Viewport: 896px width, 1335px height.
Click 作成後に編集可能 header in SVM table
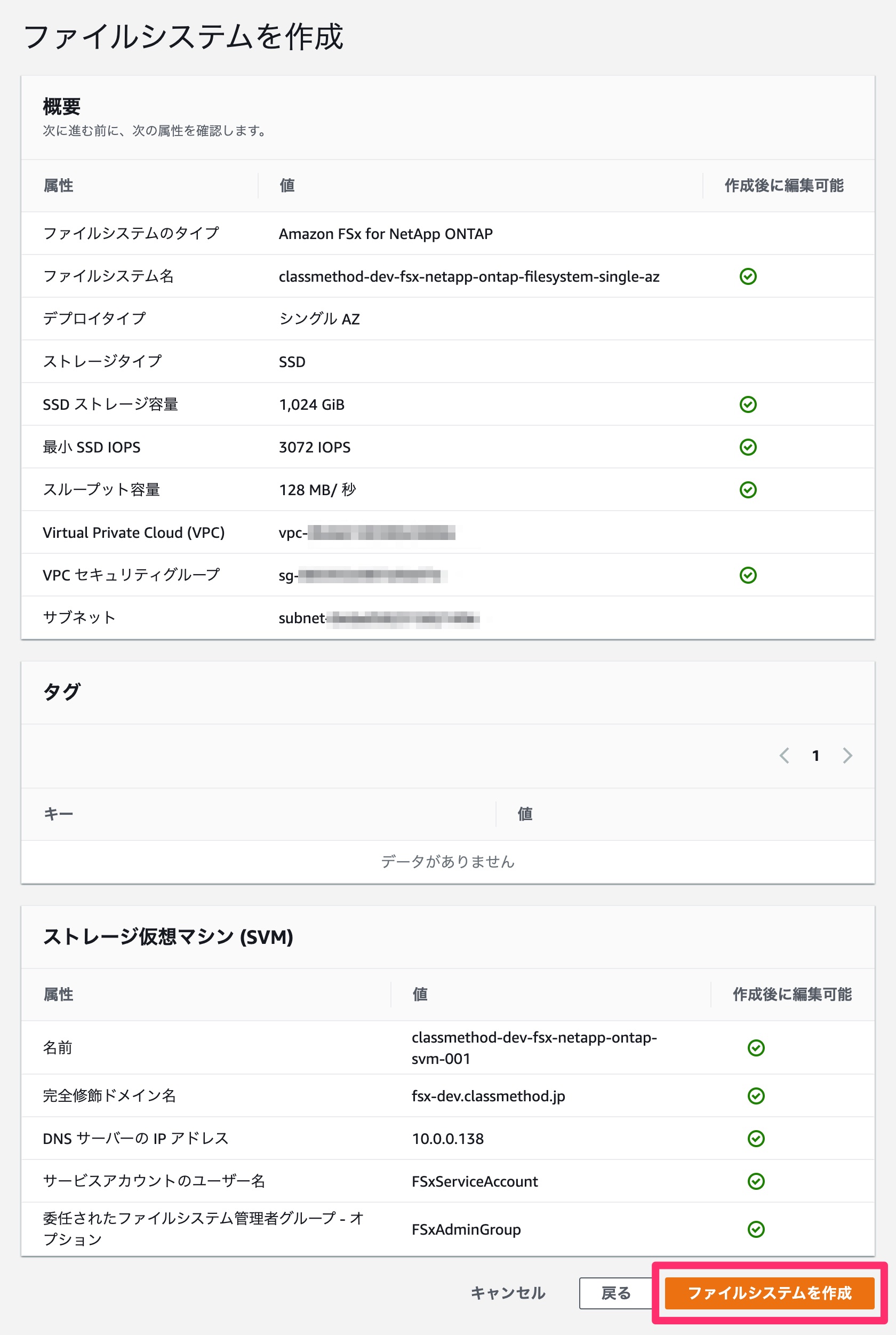click(792, 994)
